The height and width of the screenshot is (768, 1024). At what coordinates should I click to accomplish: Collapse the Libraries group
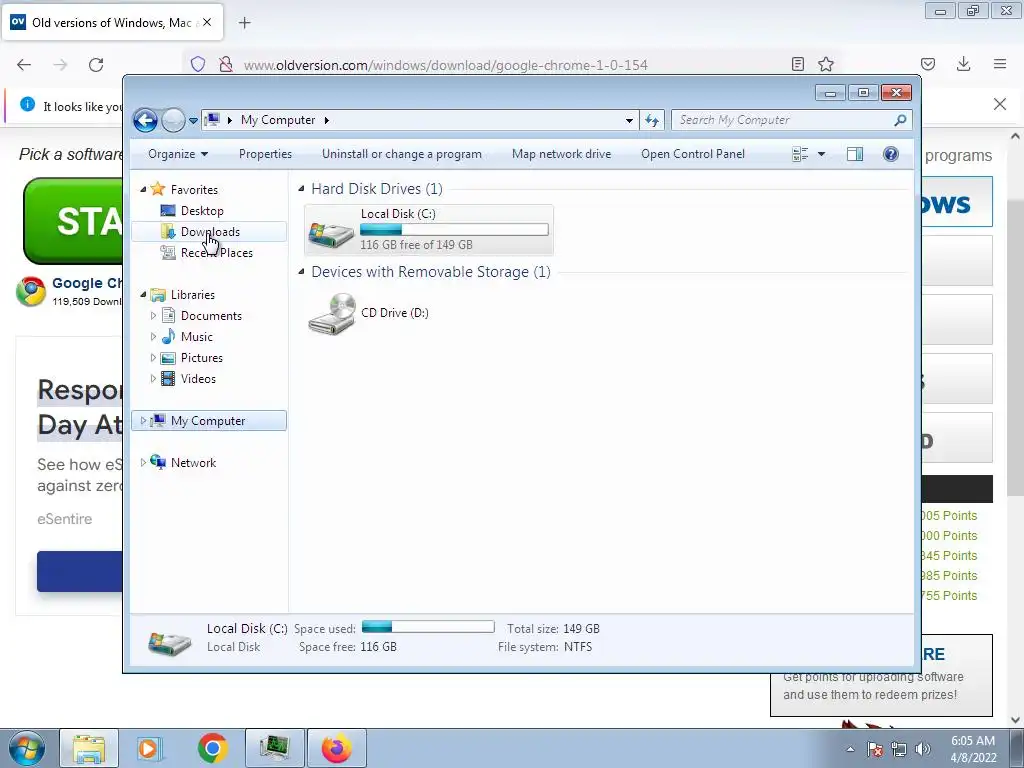point(143,295)
